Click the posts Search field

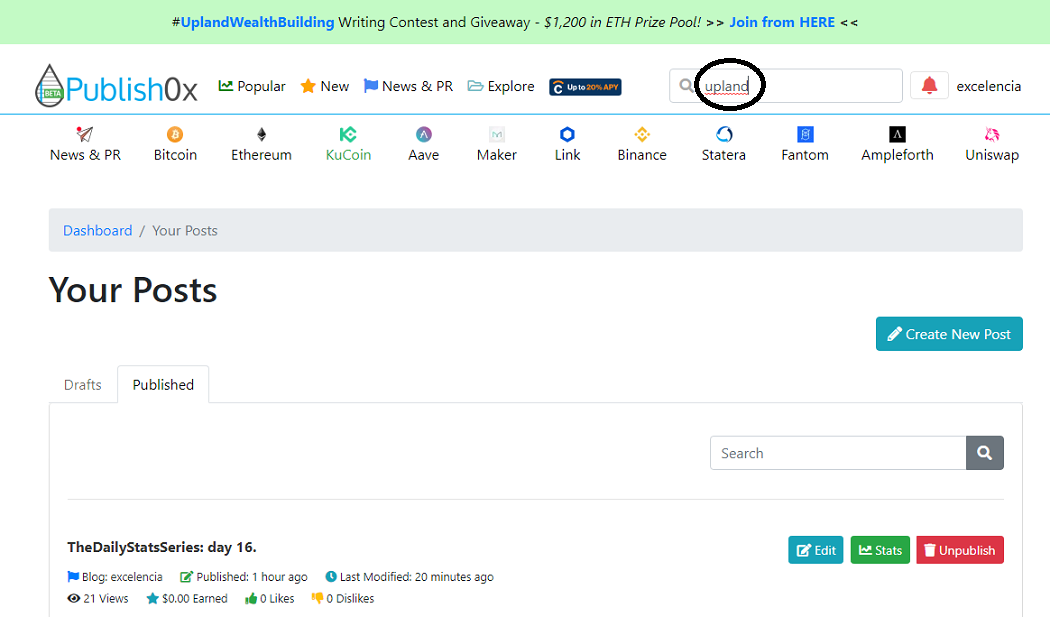[838, 453]
